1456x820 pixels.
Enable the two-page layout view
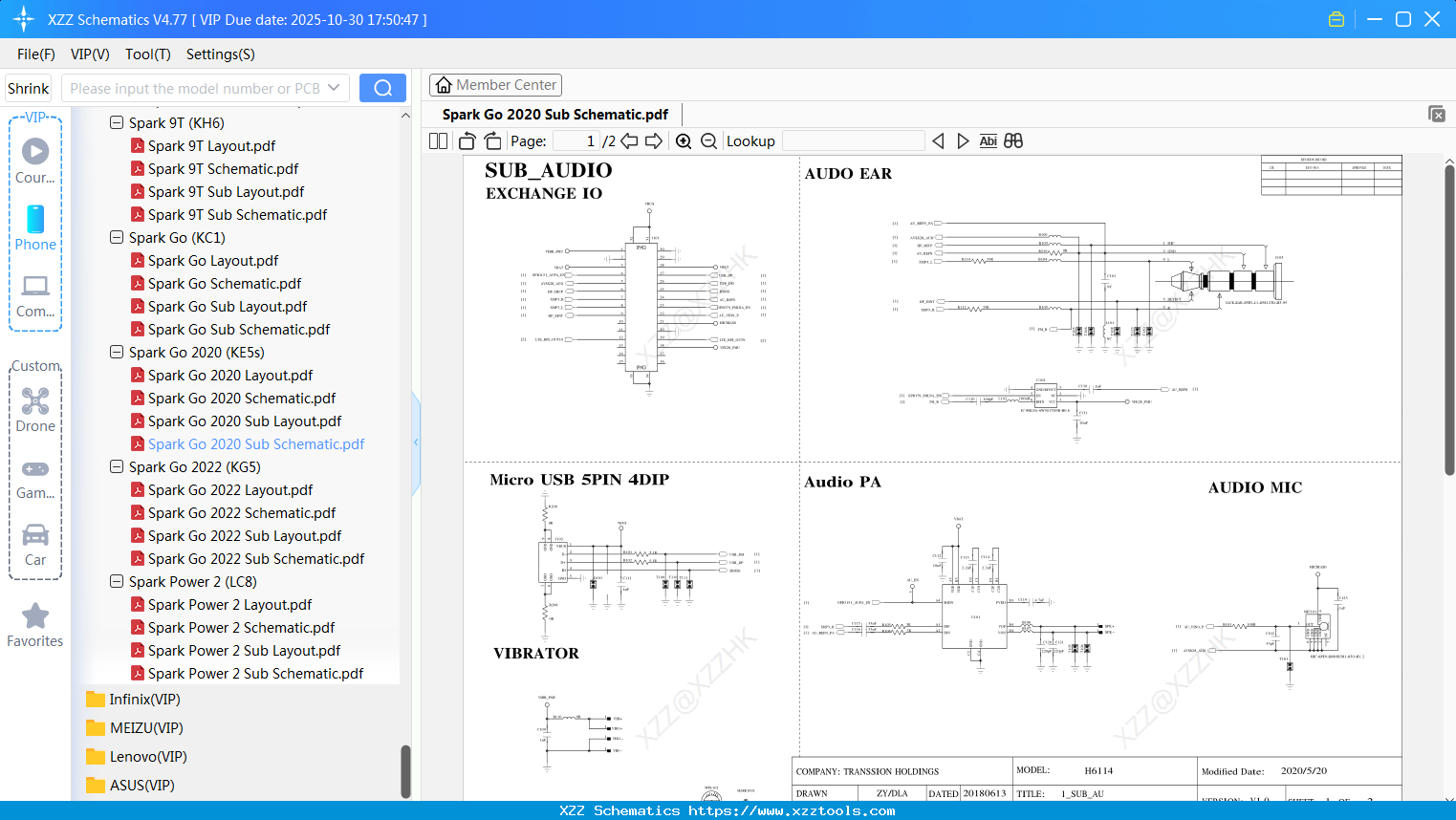click(x=437, y=140)
